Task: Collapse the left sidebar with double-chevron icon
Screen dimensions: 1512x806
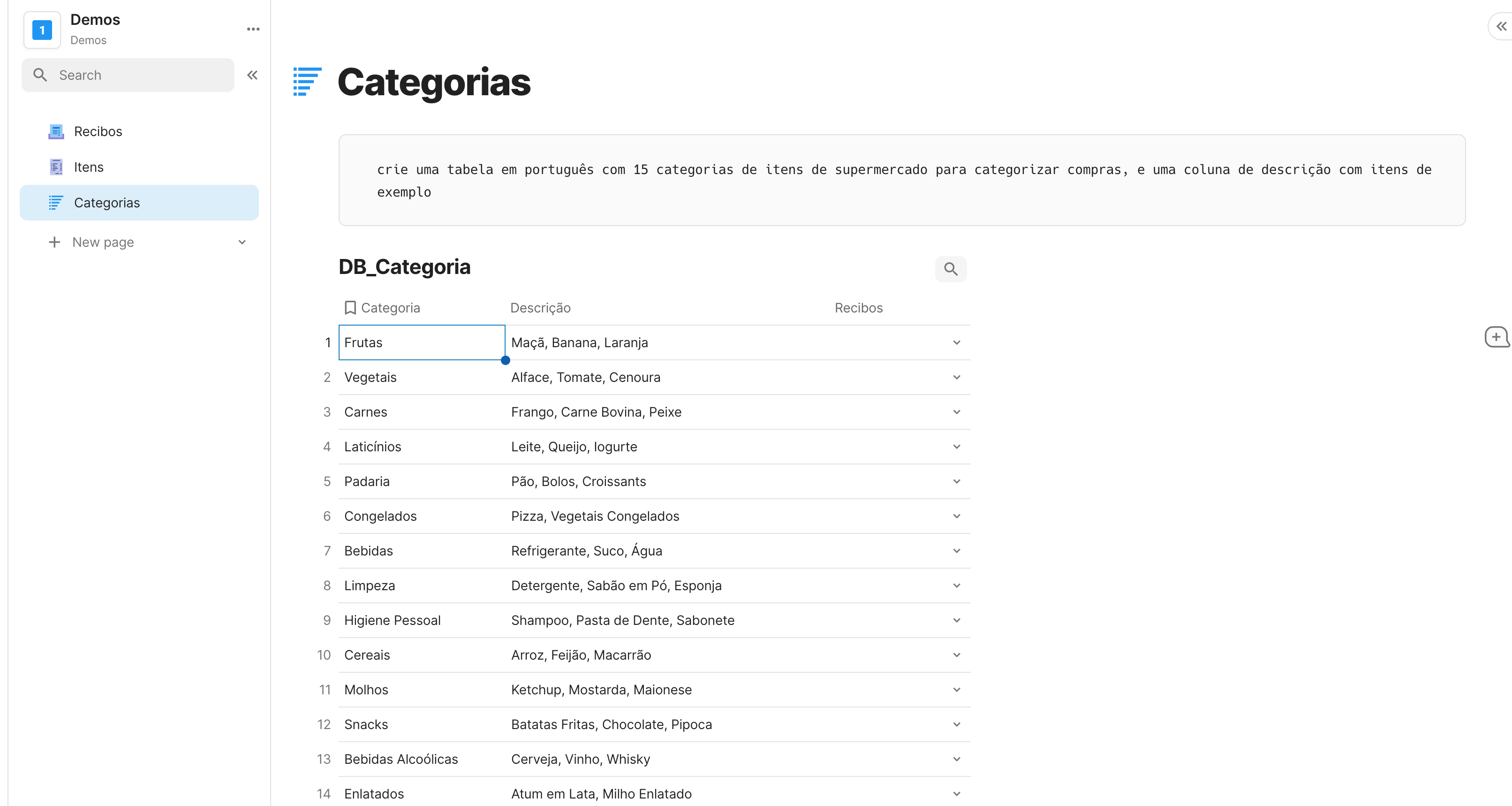Action: click(252, 75)
